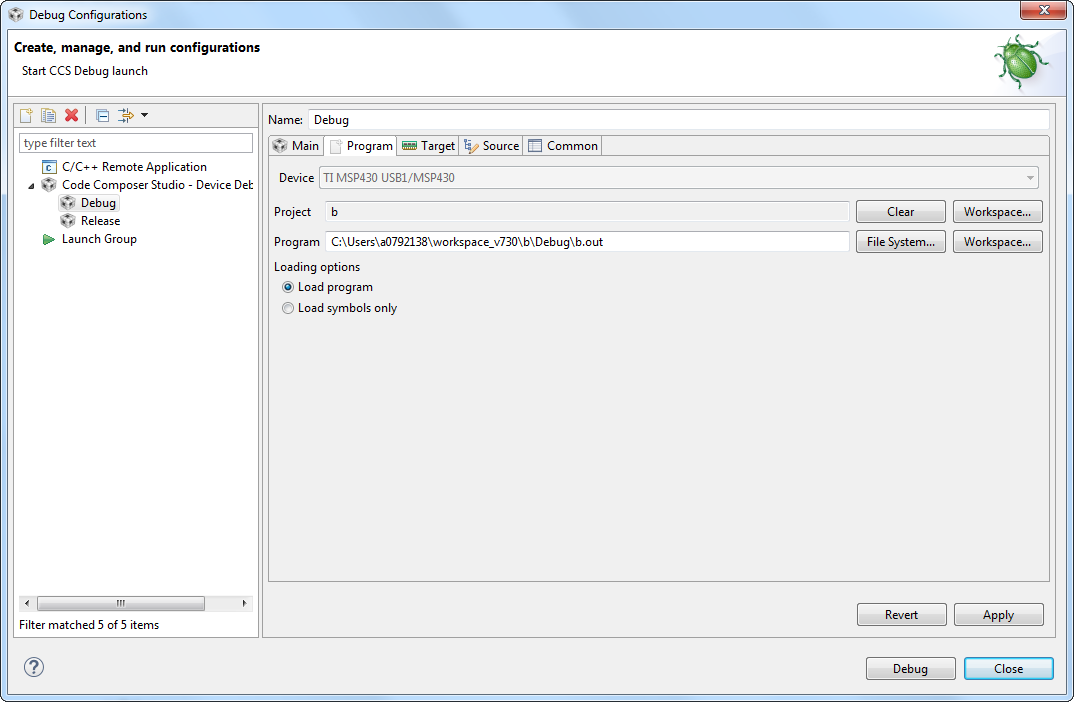Click the tree scrollbar left arrow
Screen dimensions: 1074x702
click(27, 603)
